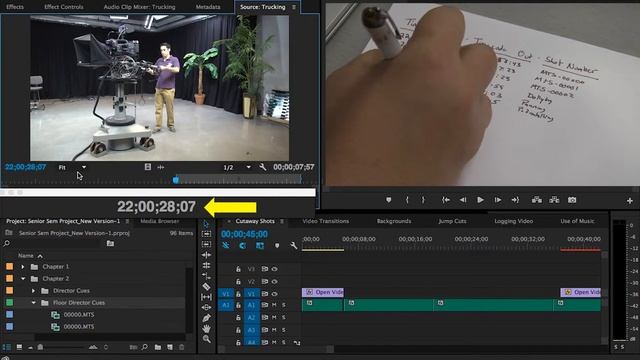Choose the Ripple Edit tool
Screen dimensions: 640x360
206,255
